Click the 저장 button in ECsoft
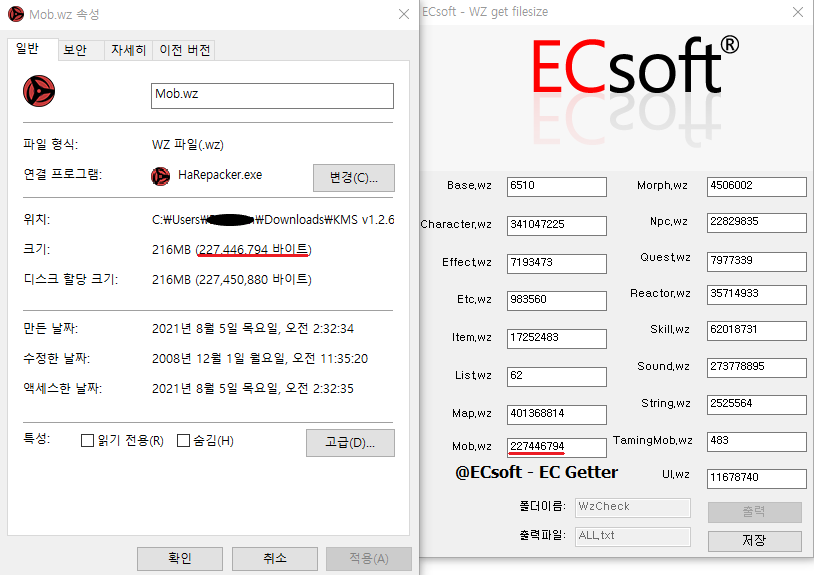814x575 pixels. [x=754, y=541]
